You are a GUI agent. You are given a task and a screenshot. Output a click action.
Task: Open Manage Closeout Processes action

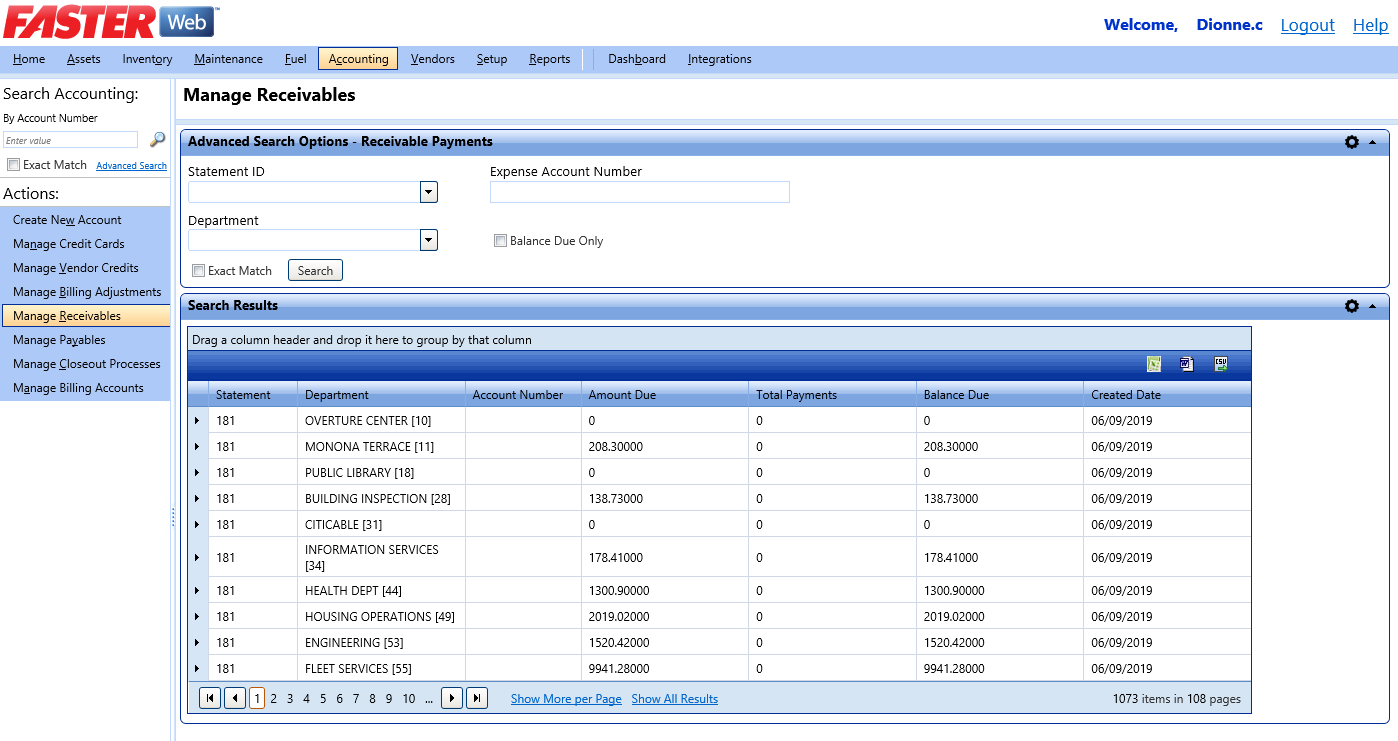pos(86,364)
